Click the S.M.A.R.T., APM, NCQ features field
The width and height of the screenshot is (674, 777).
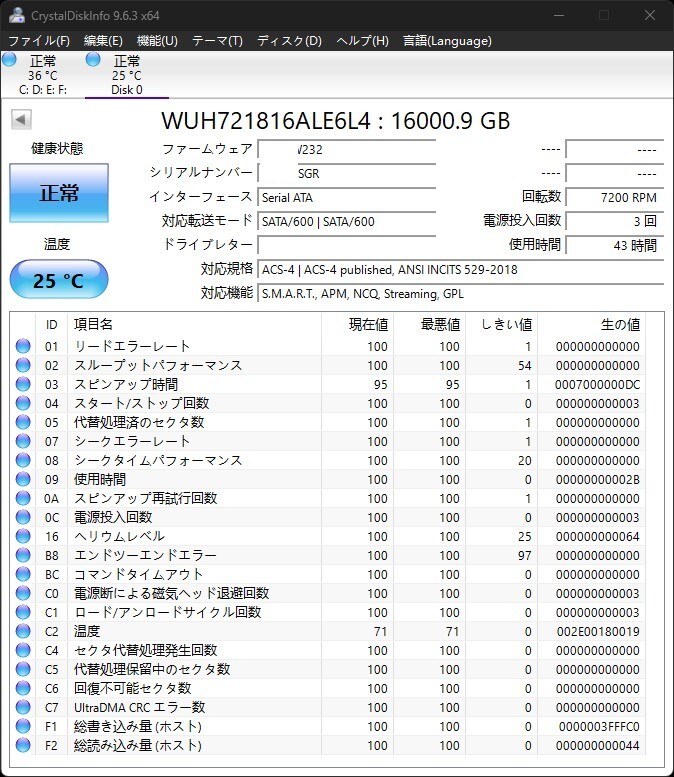pos(461,293)
